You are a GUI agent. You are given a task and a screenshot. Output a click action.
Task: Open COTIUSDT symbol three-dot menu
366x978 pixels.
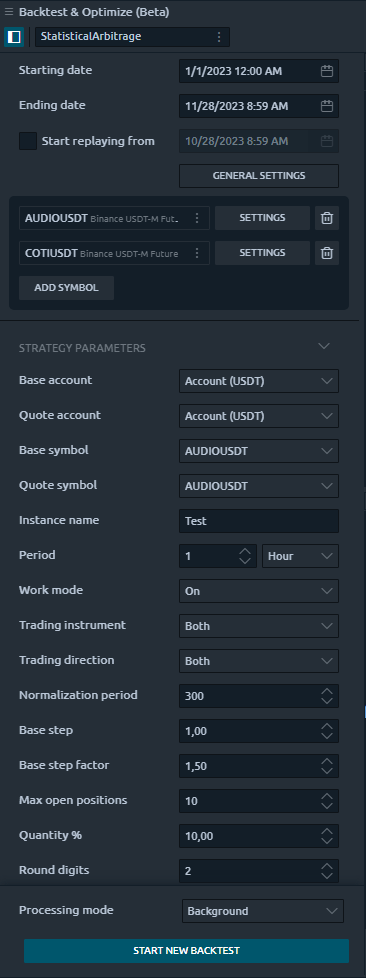(197, 253)
